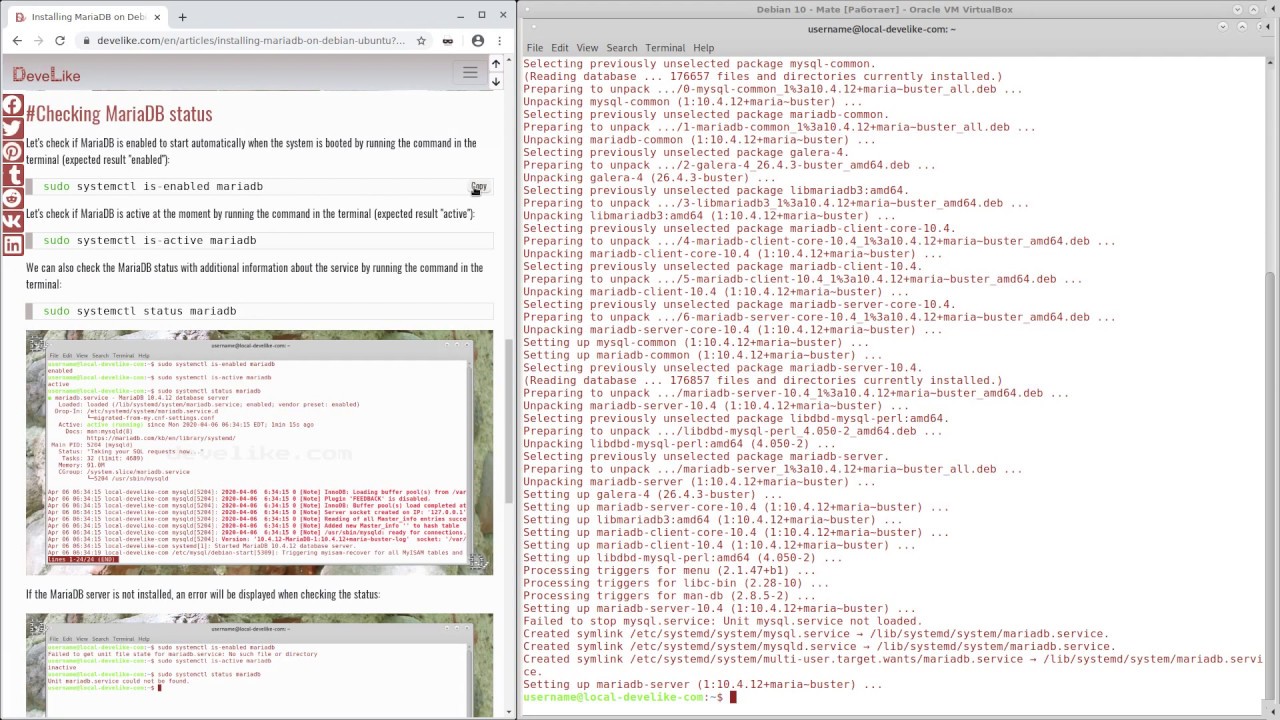Screen dimensions: 1280x720
Task: Open the terminal Edit menu
Action: tap(559, 48)
